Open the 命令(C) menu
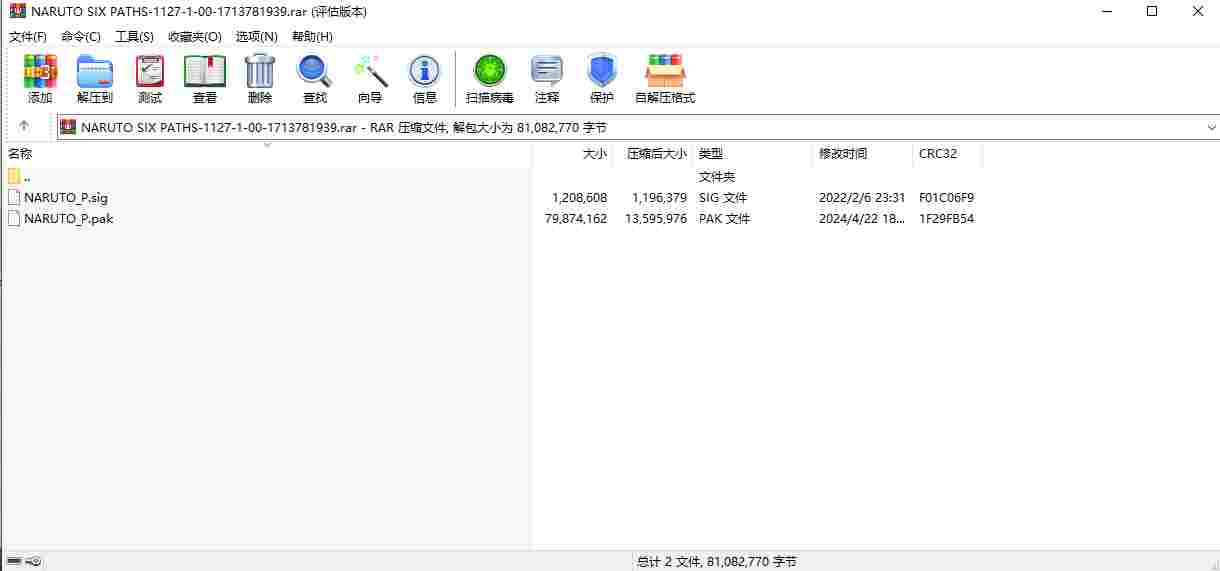Viewport: 1220px width, 571px height. click(x=81, y=36)
